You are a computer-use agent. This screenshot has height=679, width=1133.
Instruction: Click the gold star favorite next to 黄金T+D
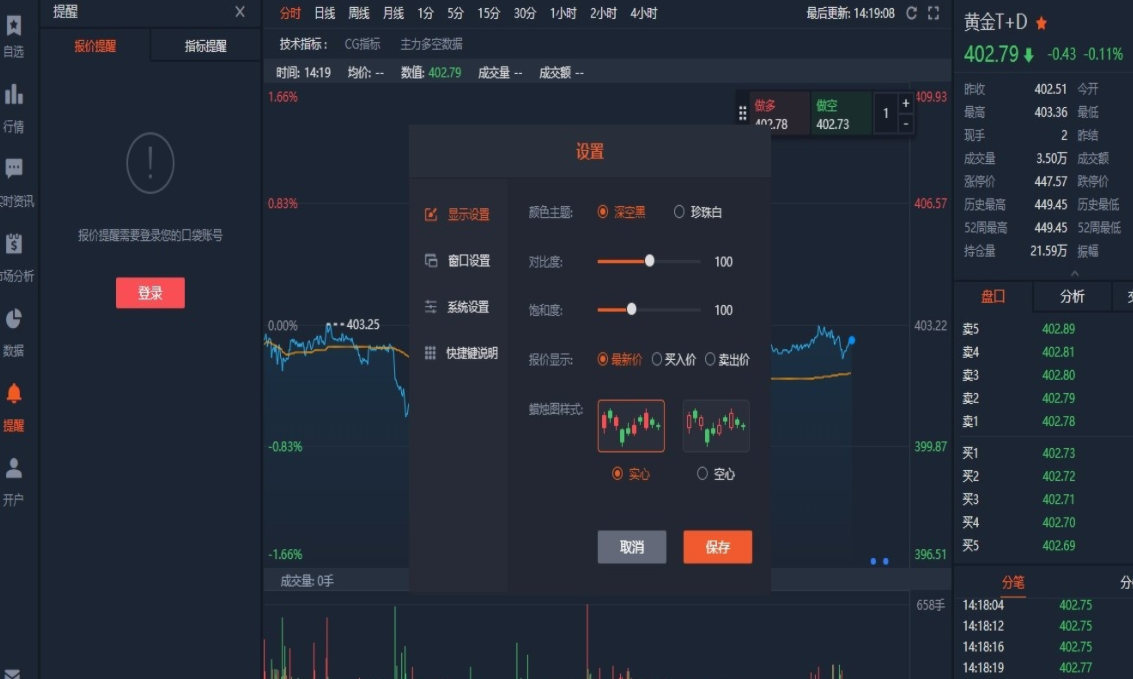1041,23
